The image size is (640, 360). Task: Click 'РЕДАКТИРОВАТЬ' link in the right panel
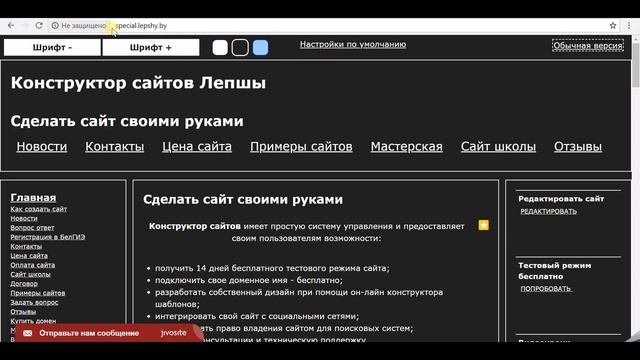pyautogui.click(x=549, y=211)
